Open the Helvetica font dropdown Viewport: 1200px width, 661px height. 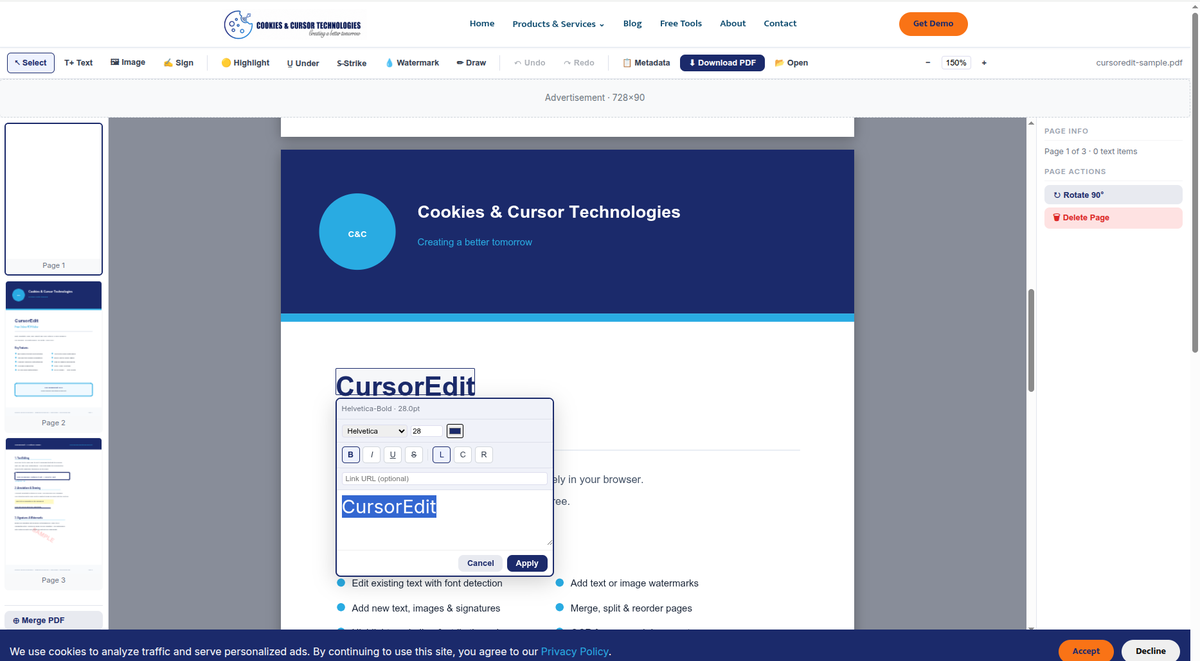coord(375,431)
